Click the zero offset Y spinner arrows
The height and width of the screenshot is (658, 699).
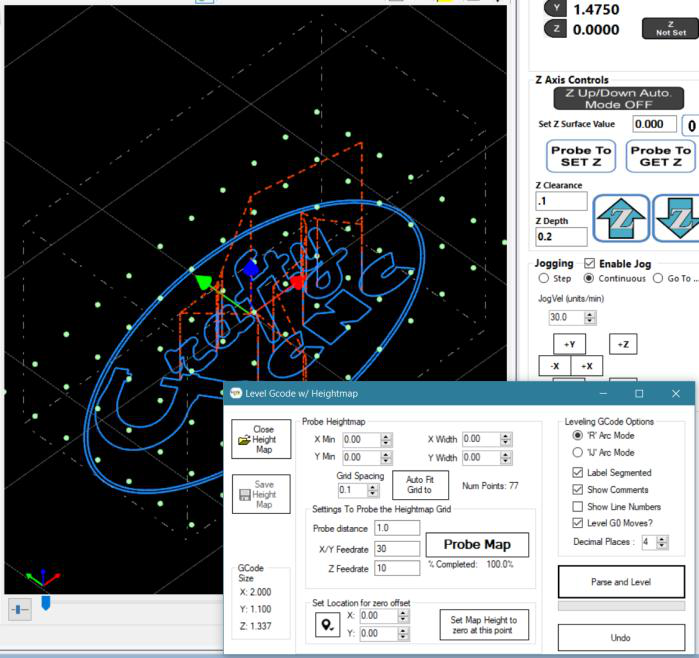[403, 633]
